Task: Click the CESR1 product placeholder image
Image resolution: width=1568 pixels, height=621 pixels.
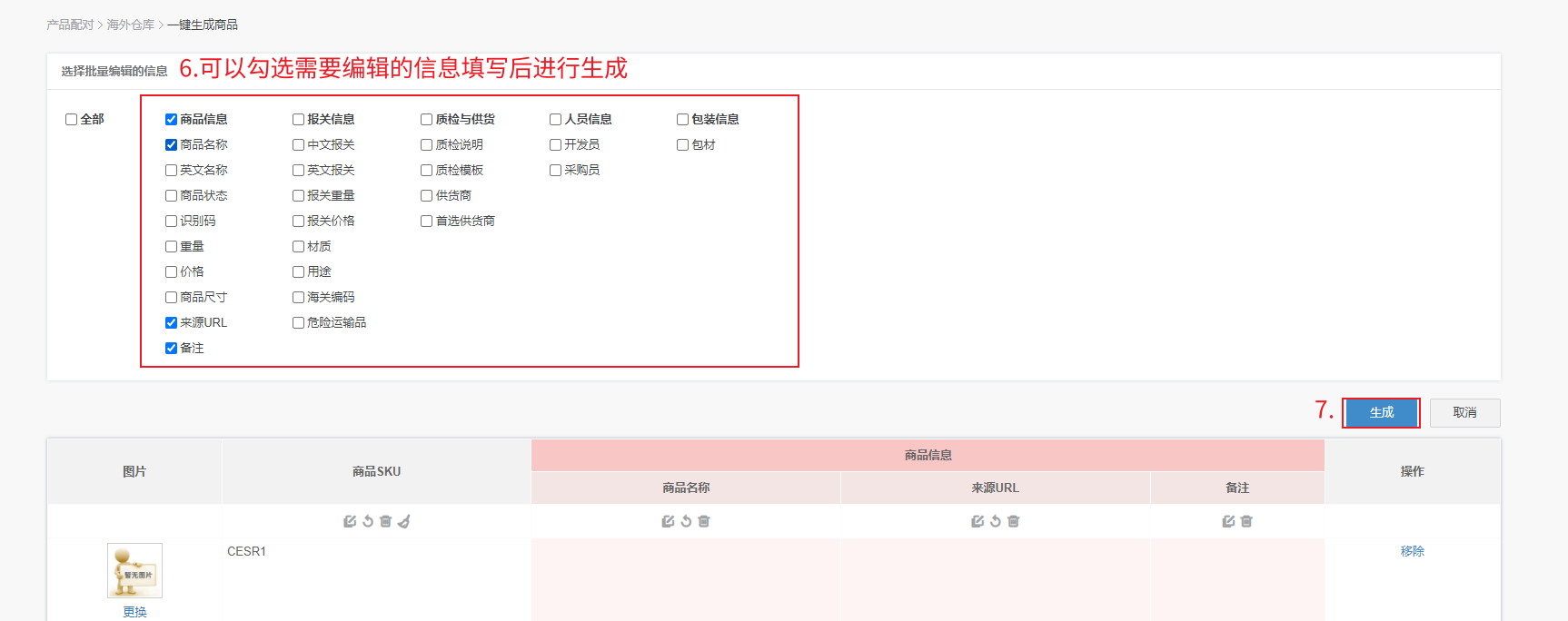Action: 134,570
